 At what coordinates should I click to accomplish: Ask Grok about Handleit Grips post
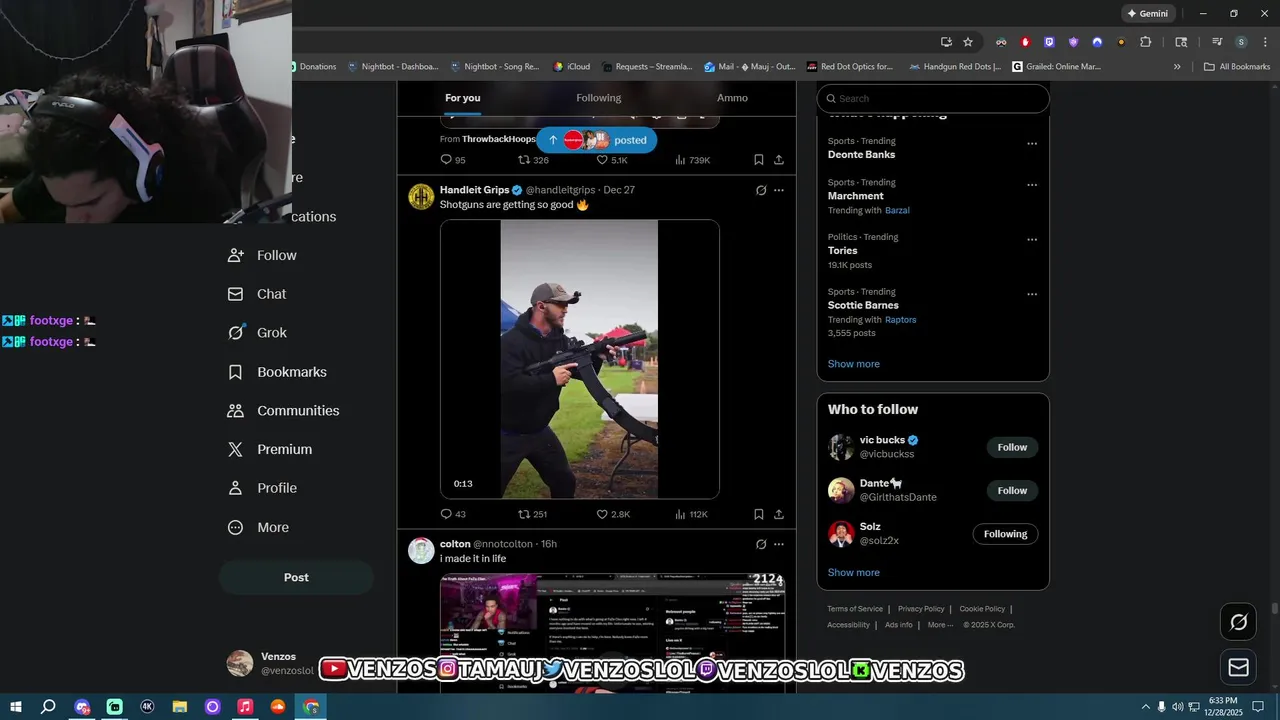[761, 190]
